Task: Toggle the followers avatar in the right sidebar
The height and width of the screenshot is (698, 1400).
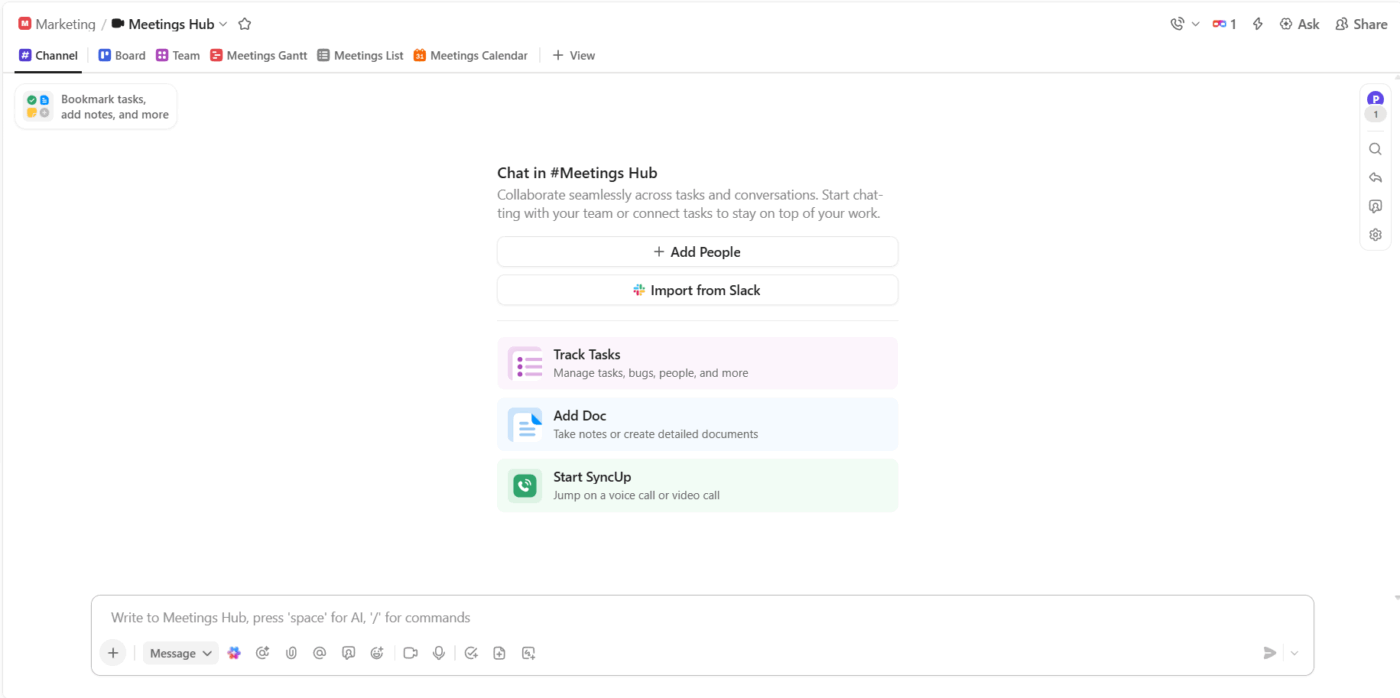Action: [1375, 98]
